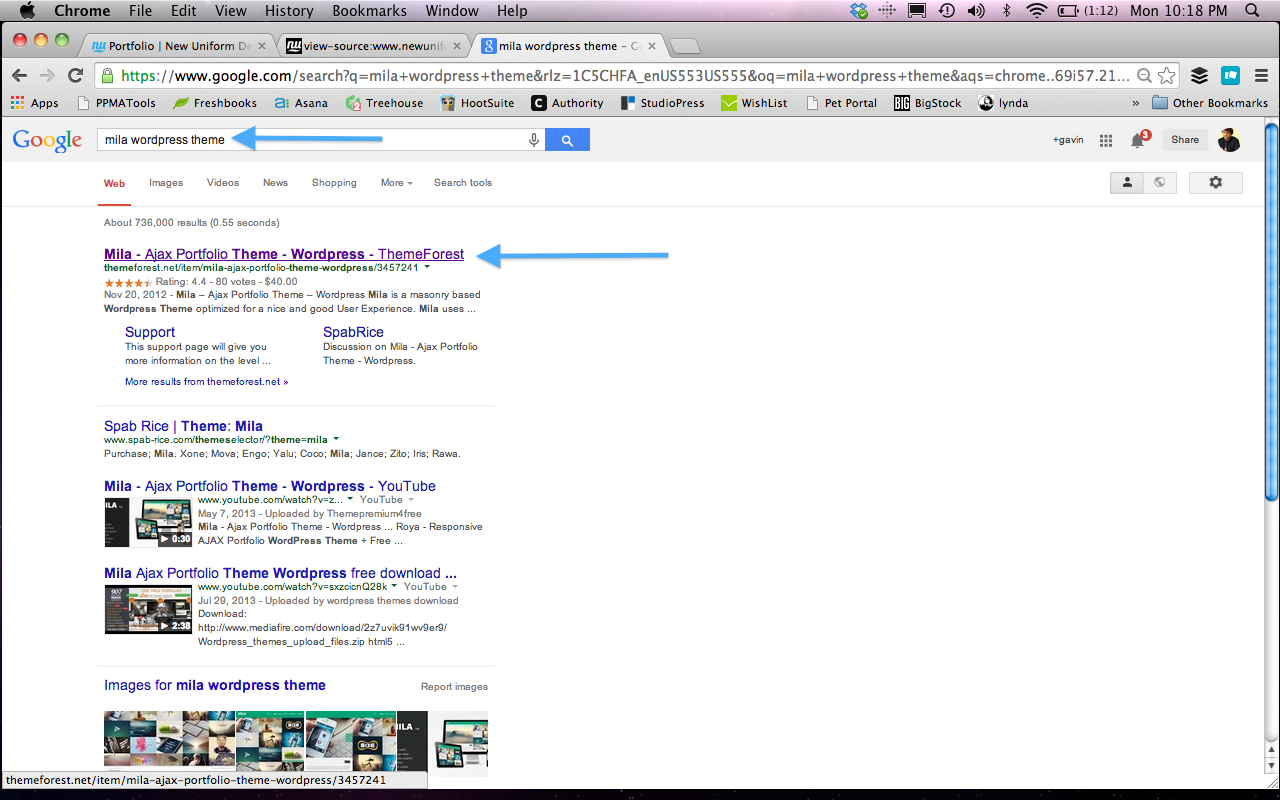Image resolution: width=1280 pixels, height=800 pixels.
Task: Open the Other Bookmarks folder
Action: (1210, 103)
